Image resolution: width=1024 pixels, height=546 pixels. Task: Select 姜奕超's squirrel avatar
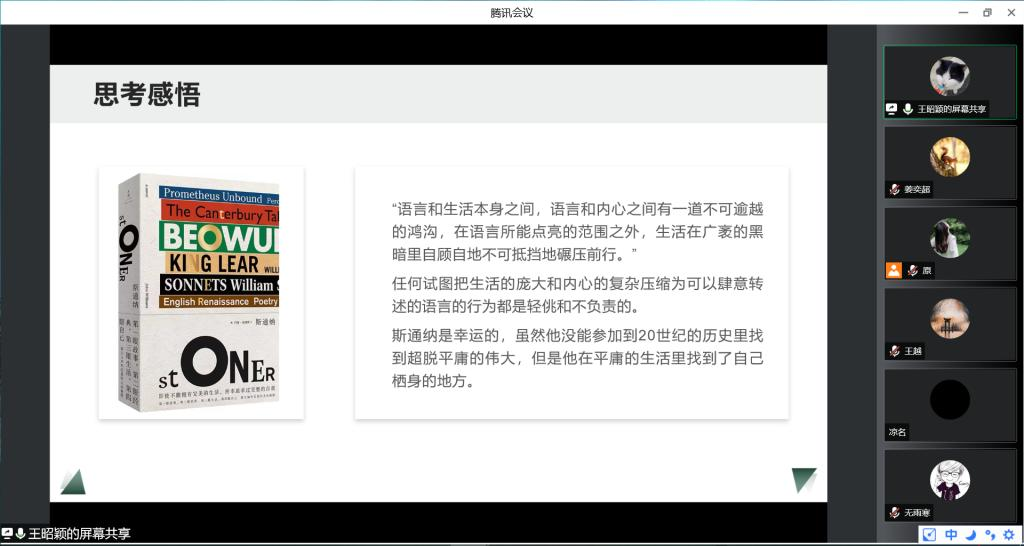[950, 157]
